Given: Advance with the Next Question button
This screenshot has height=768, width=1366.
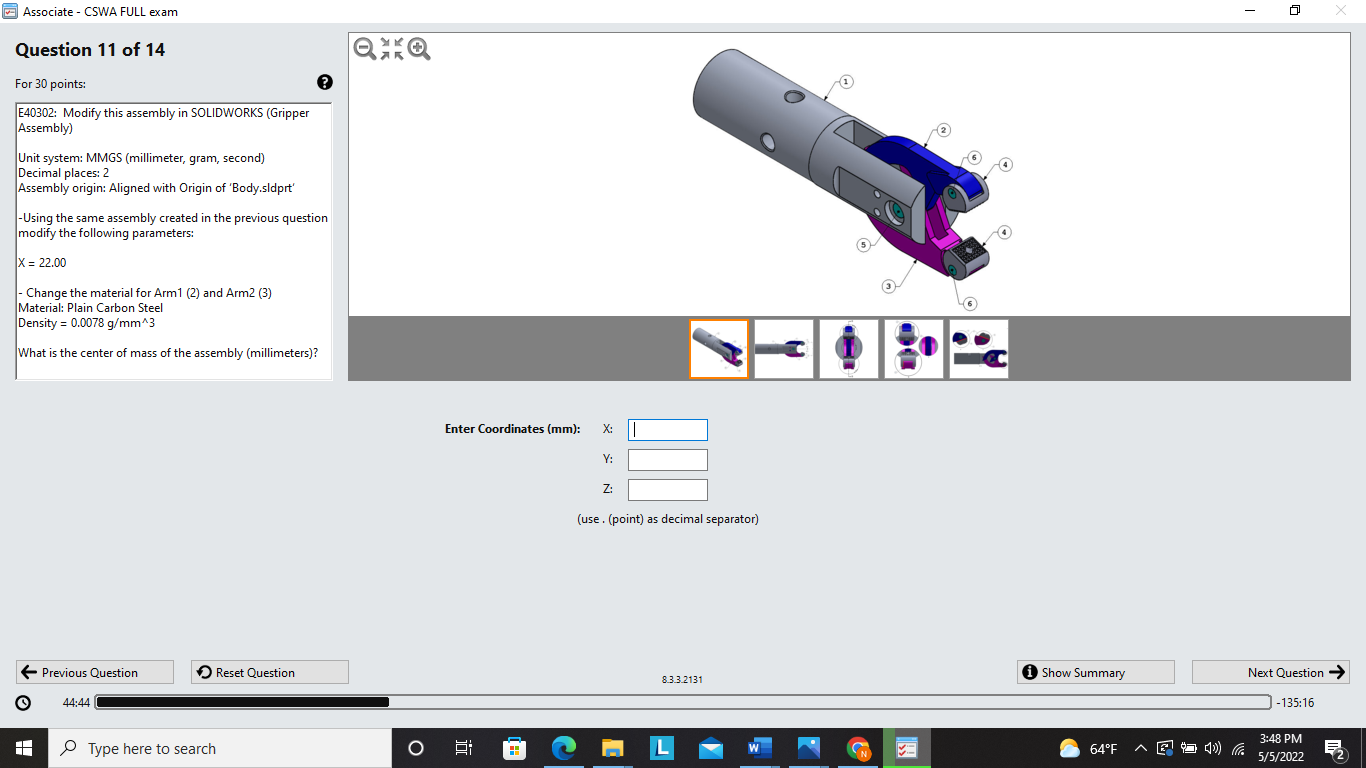Looking at the screenshot, I should [1271, 672].
